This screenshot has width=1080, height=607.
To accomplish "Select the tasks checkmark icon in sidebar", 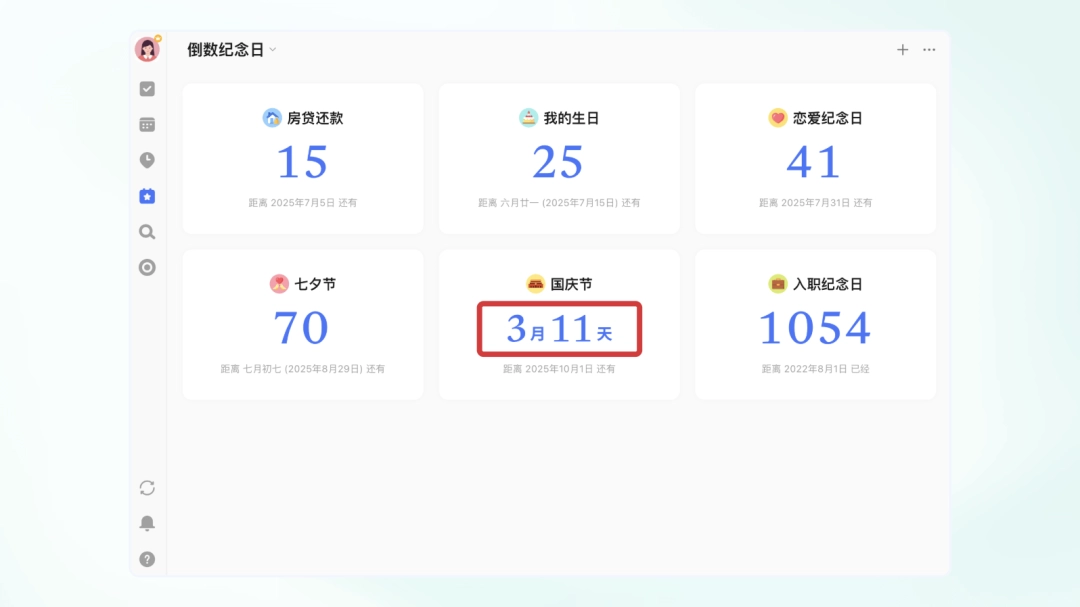I will point(147,88).
